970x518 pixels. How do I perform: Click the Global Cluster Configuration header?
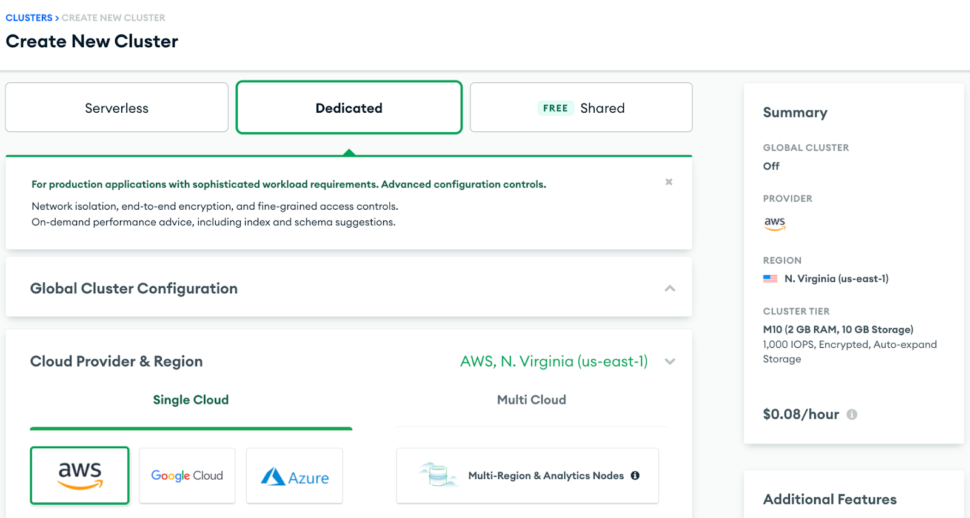click(134, 288)
